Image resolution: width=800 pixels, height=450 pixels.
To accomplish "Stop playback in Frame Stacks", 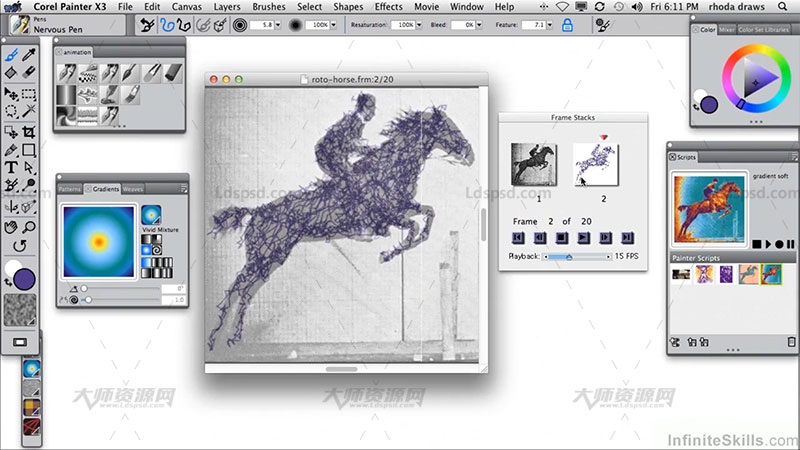I will pyautogui.click(x=562, y=238).
